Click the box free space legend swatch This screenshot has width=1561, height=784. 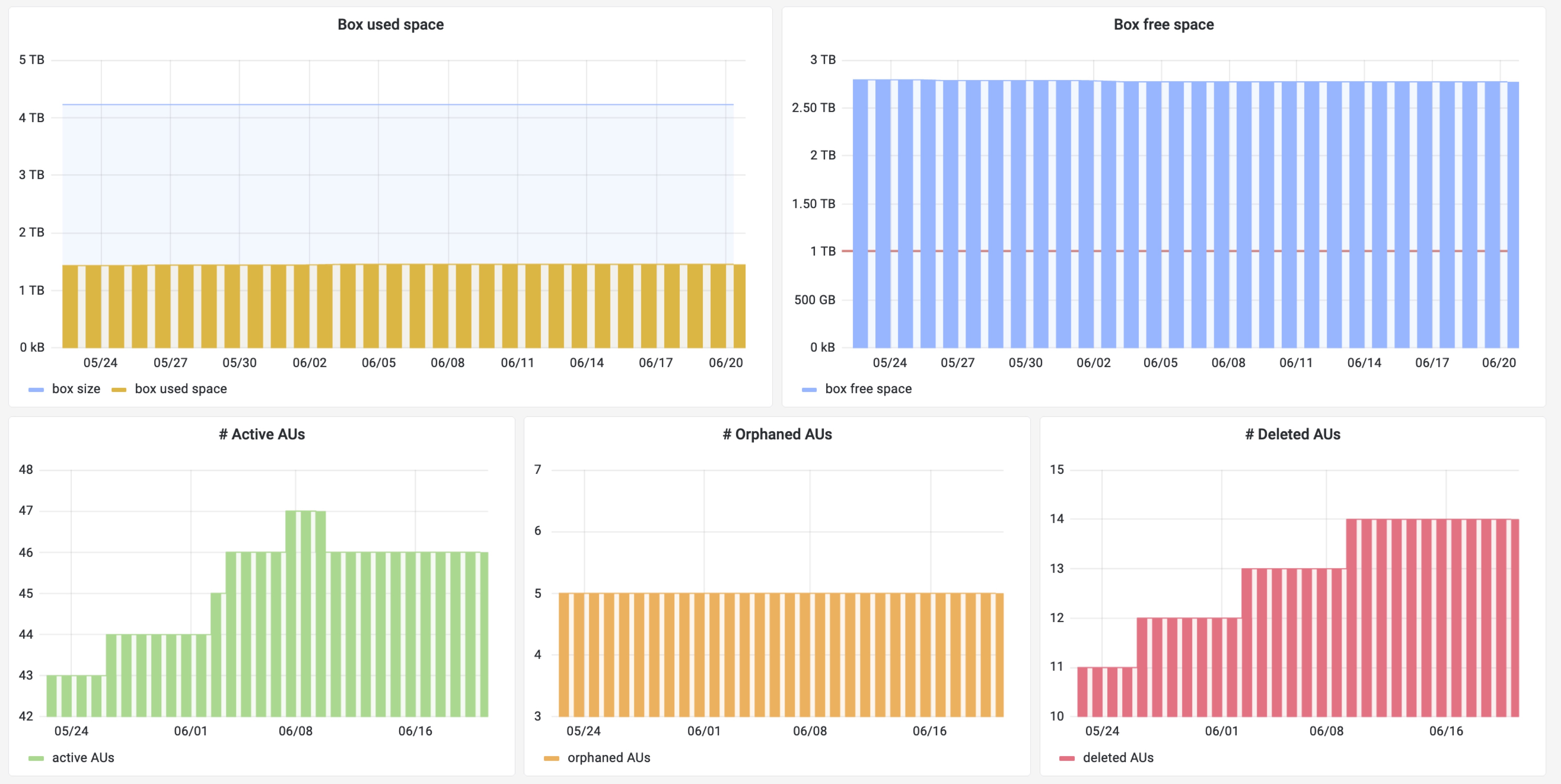pos(809,389)
